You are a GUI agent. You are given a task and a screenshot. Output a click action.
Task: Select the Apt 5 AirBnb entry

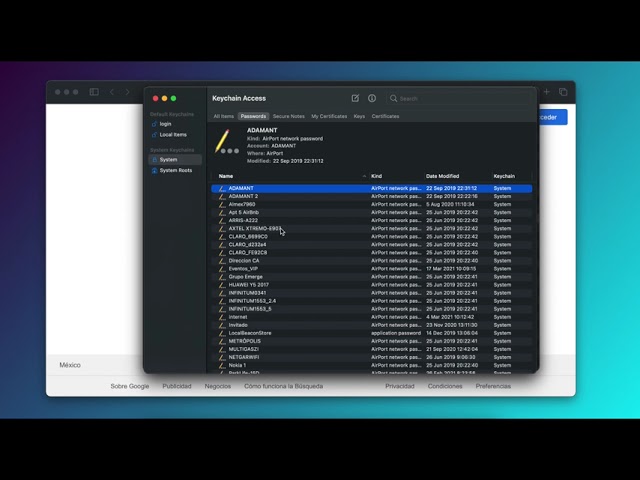(x=371, y=212)
